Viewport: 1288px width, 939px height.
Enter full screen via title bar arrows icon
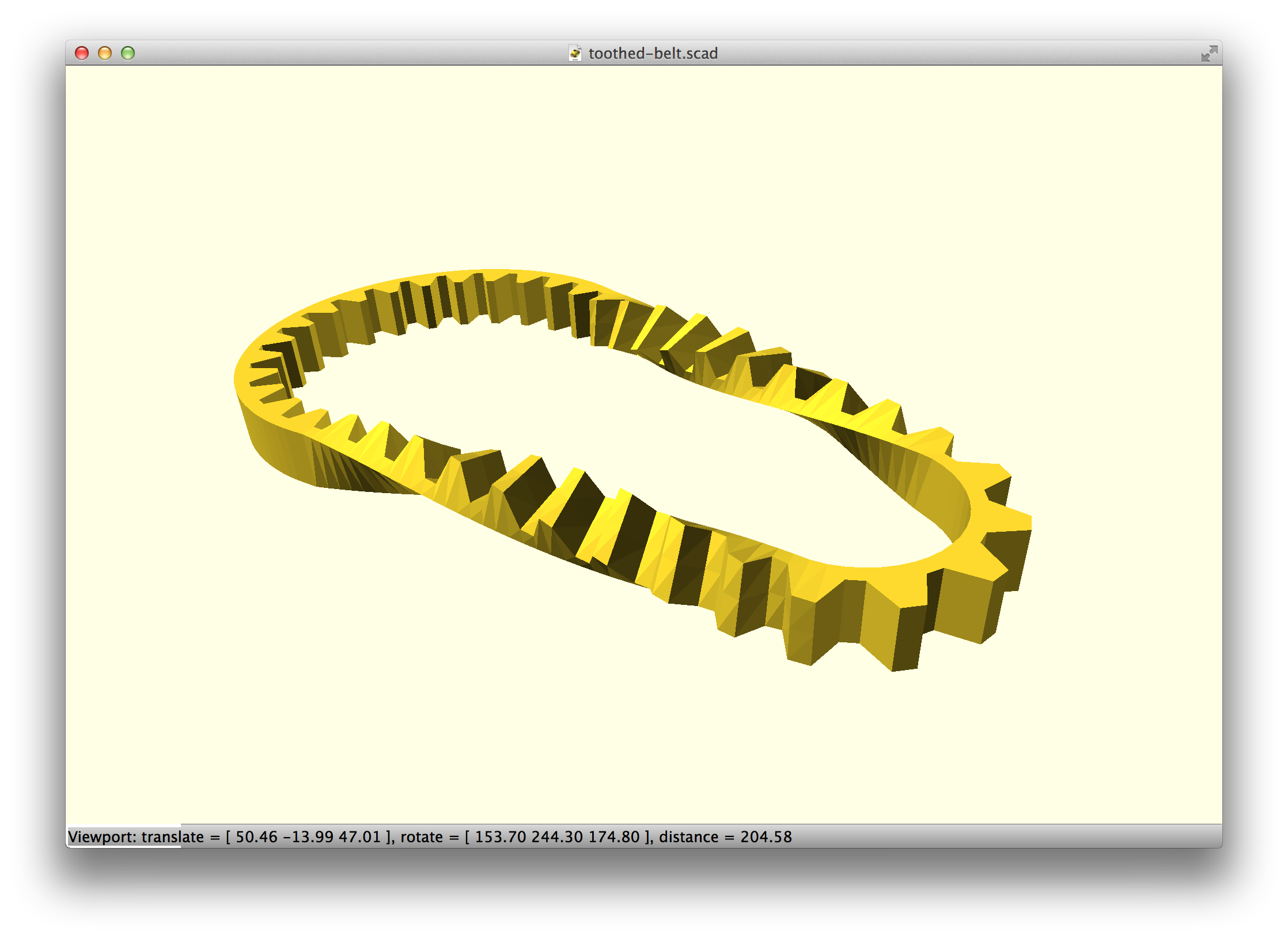click(1209, 54)
